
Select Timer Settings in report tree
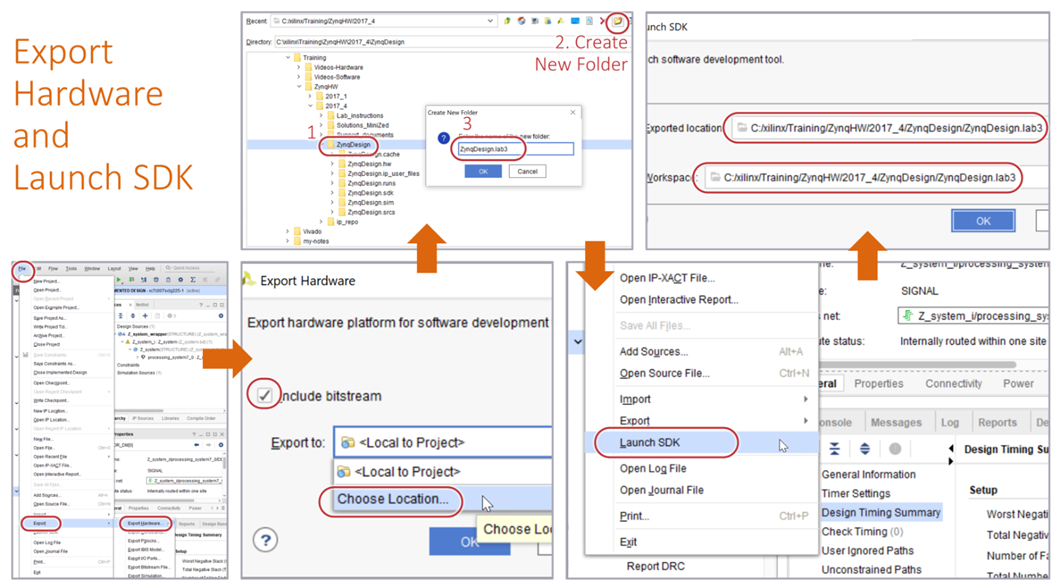point(855,493)
